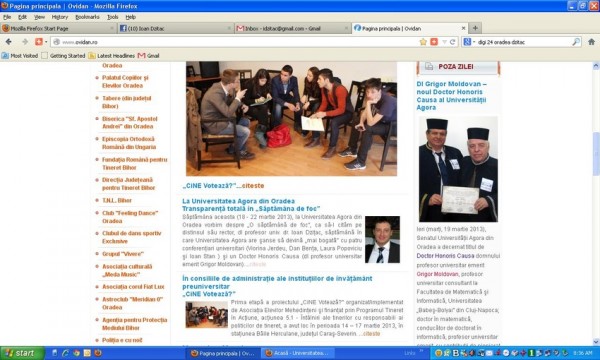600x360 pixels.
Task: Switch to the Facebook Ioan Dzitac tab
Action: pyautogui.click(x=175, y=28)
